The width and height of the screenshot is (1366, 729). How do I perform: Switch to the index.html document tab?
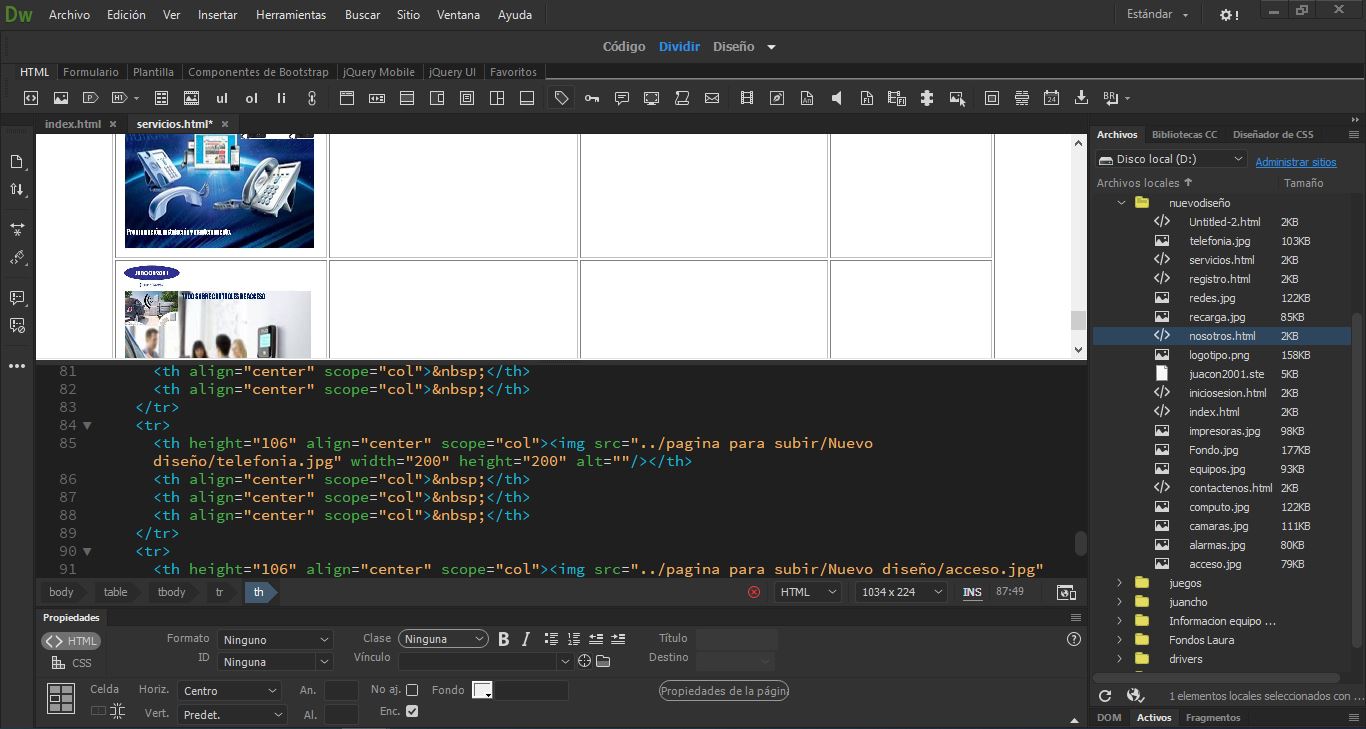73,124
